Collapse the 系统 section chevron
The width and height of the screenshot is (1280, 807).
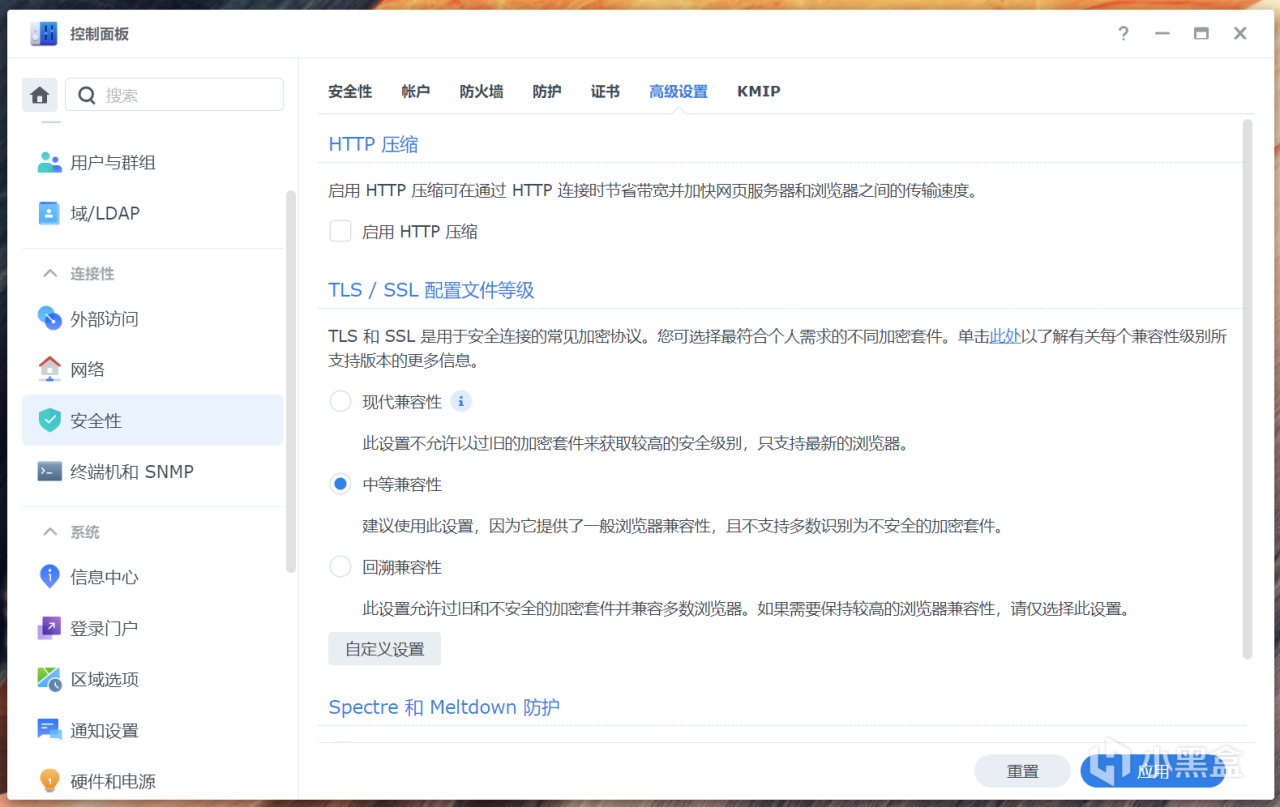pos(49,532)
